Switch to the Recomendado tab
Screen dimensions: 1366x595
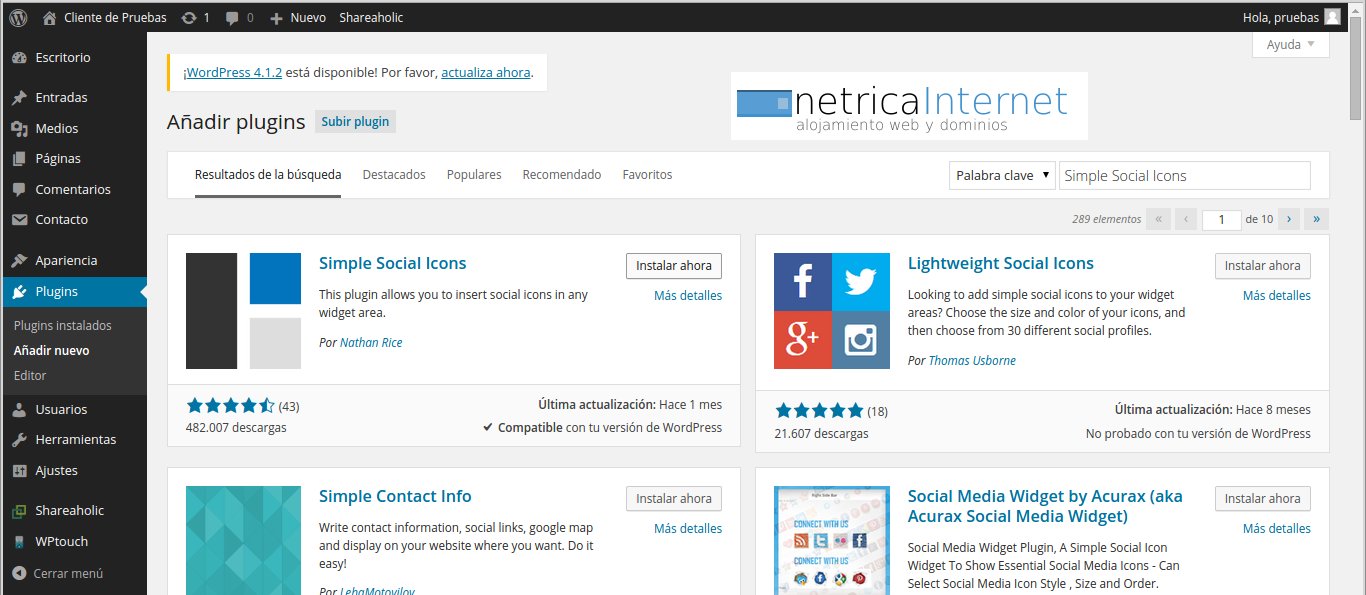(562, 175)
